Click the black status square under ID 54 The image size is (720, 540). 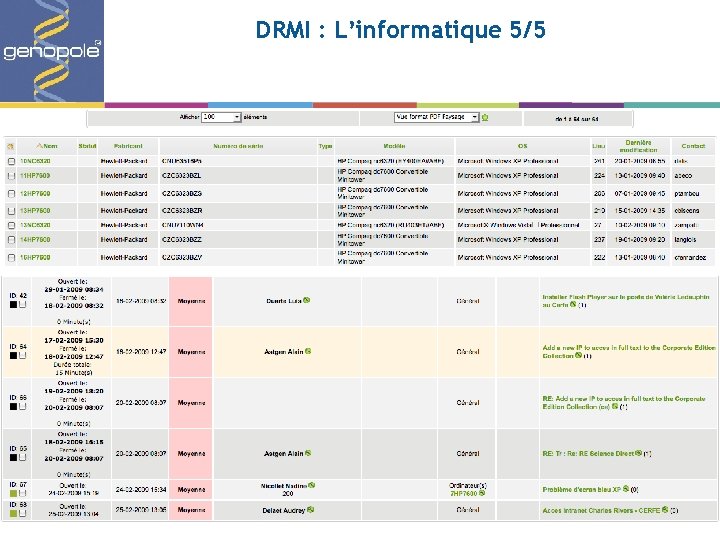coord(13,355)
